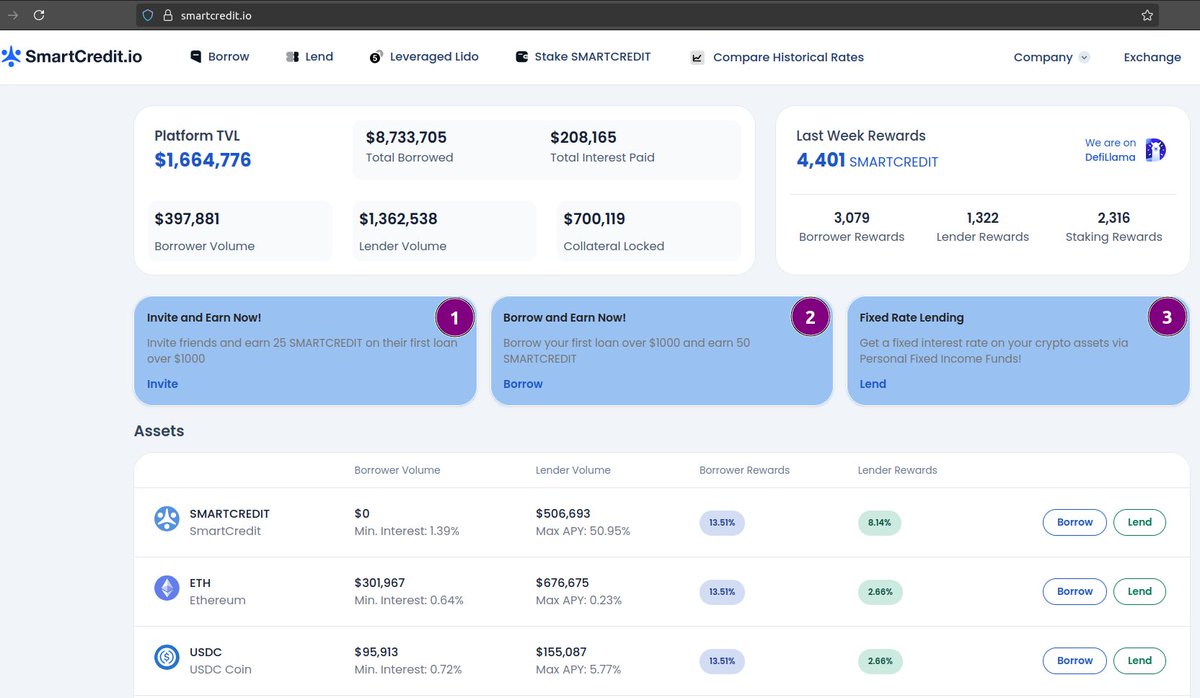Click the browser forward arrow

pyautogui.click(x=13, y=15)
